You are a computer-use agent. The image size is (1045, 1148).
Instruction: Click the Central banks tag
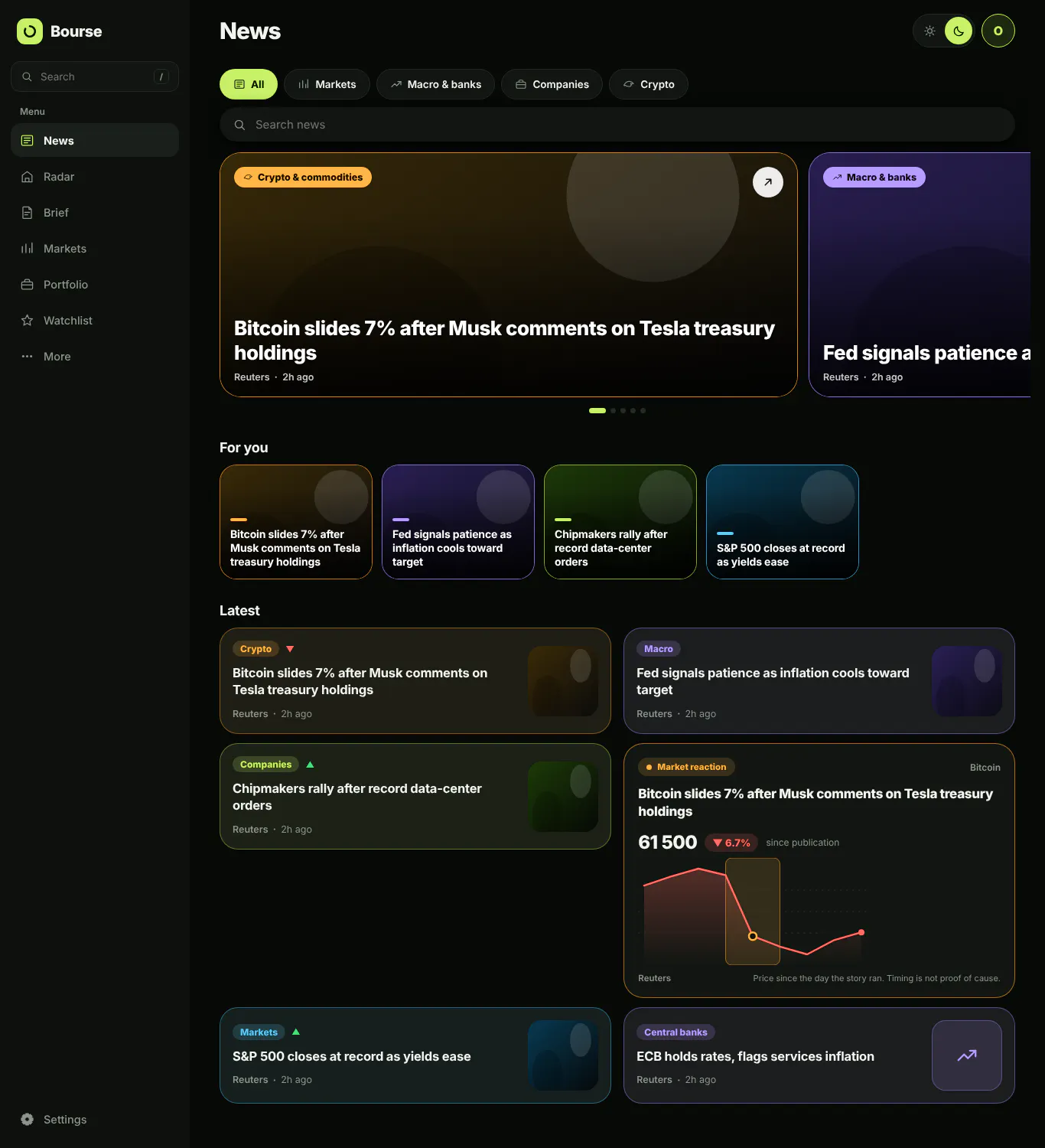click(676, 1032)
